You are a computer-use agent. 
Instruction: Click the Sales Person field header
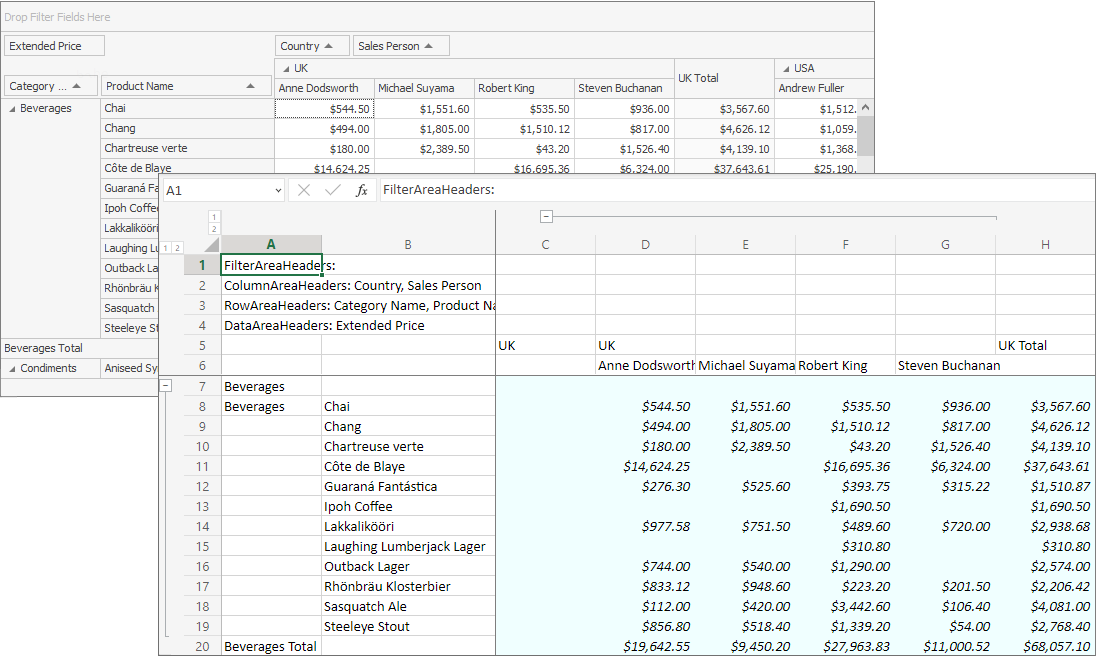[x=401, y=46]
